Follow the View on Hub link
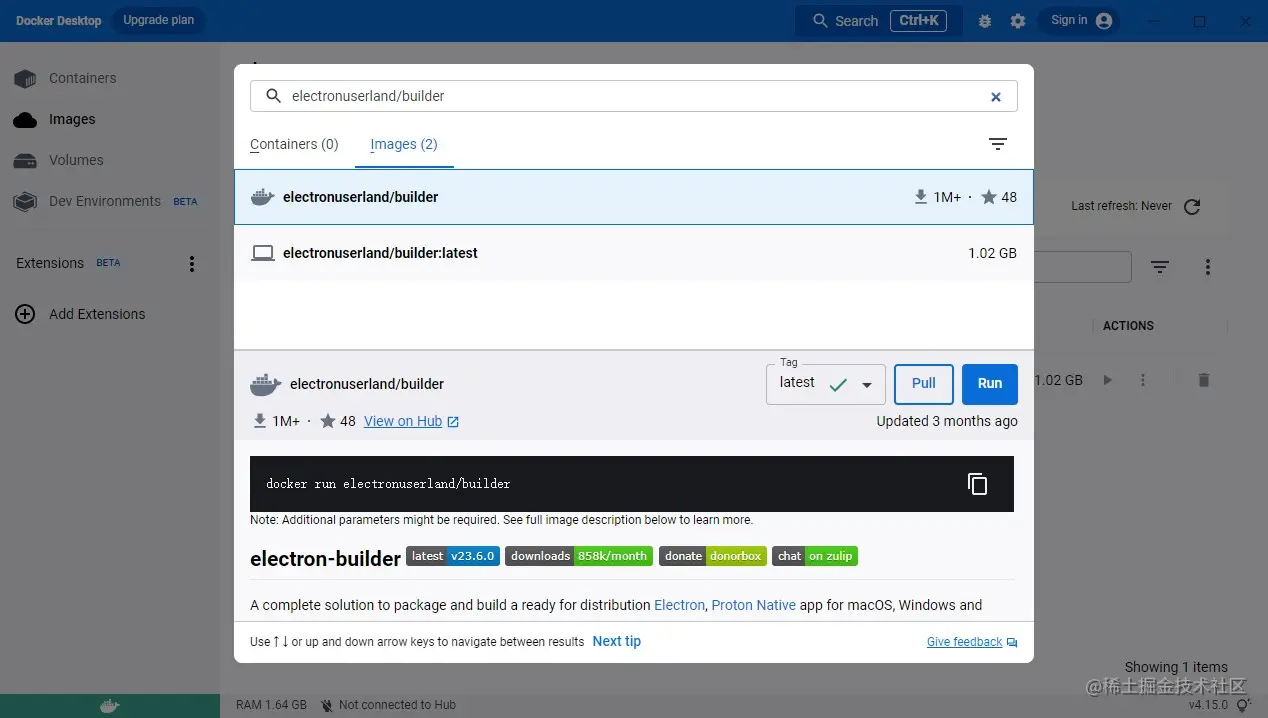Image resolution: width=1268 pixels, height=718 pixels. pos(403,420)
